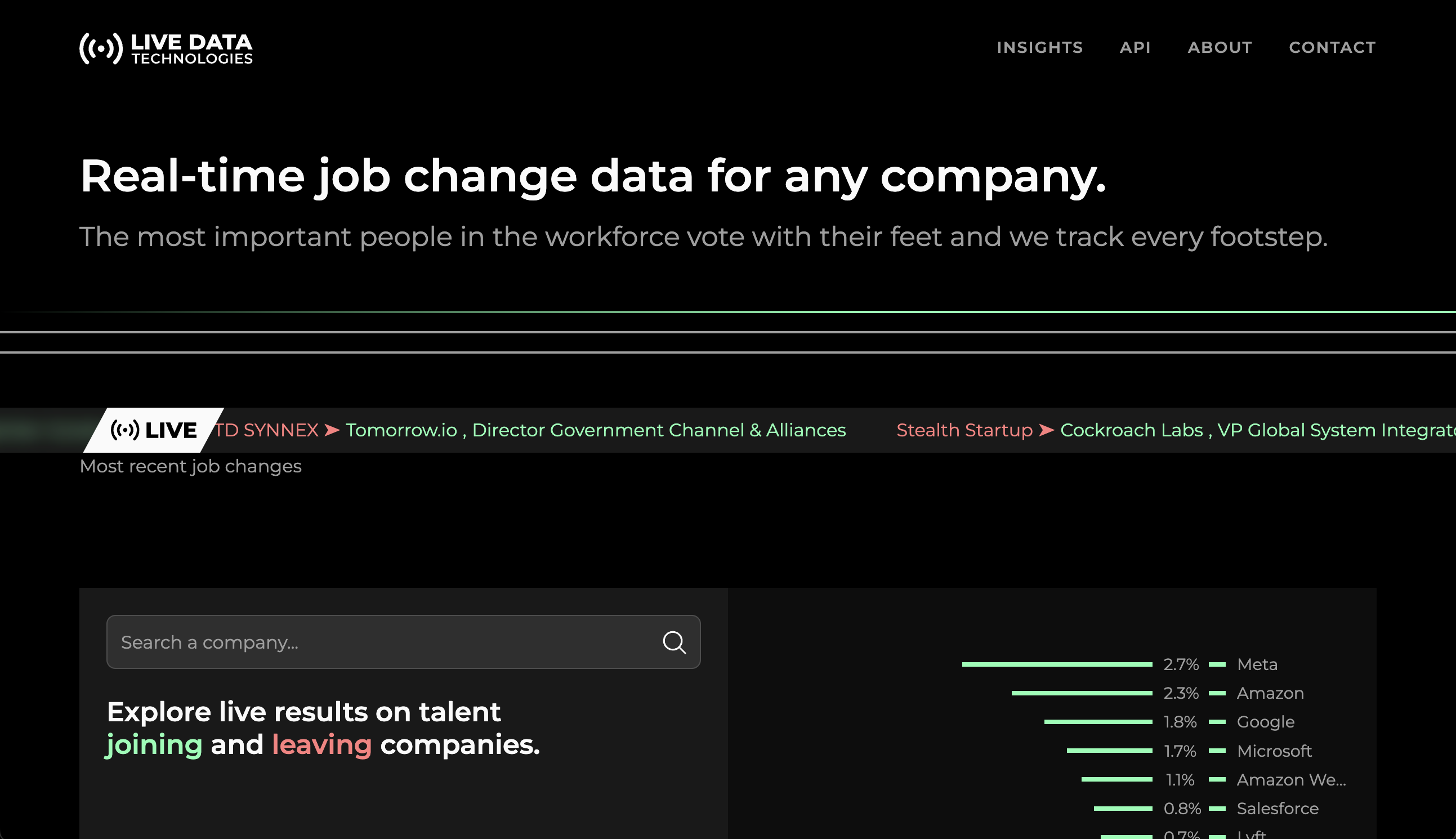The height and width of the screenshot is (839, 1456).
Task: Click Stealth Startup in the ticker
Action: tap(964, 430)
